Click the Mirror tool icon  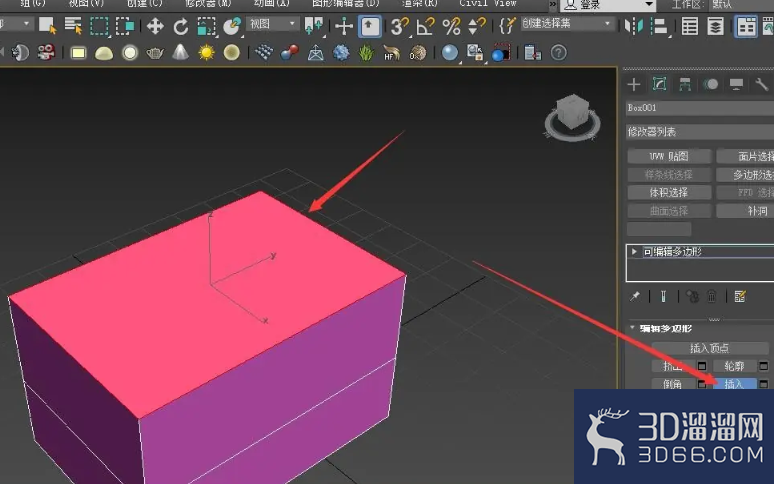[634, 26]
